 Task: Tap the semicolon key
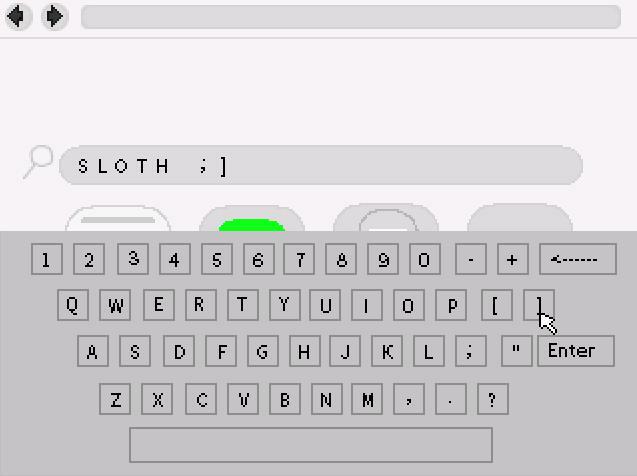tap(471, 351)
